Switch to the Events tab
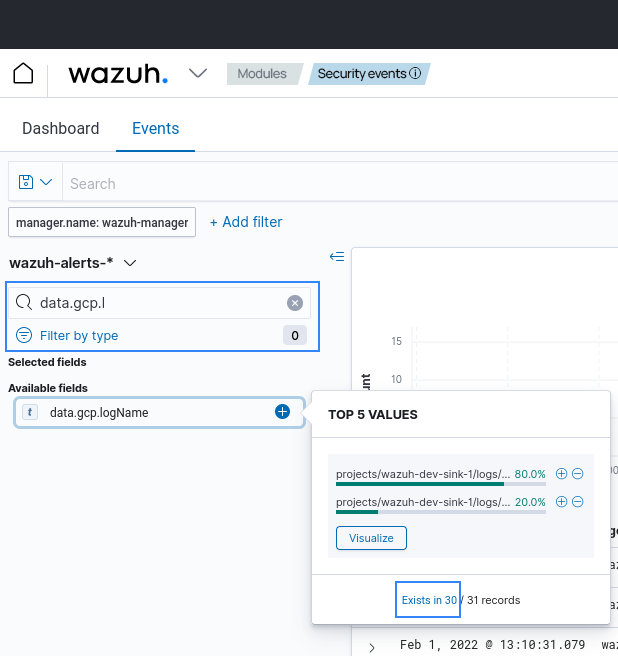 pos(155,128)
